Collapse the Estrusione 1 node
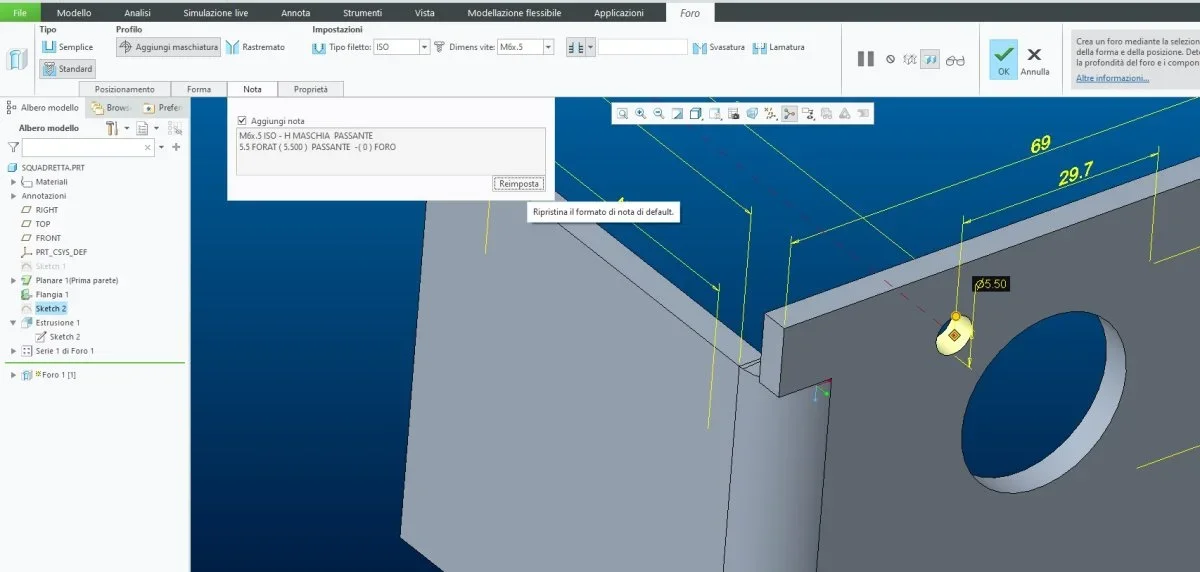1200x572 pixels. (x=13, y=323)
